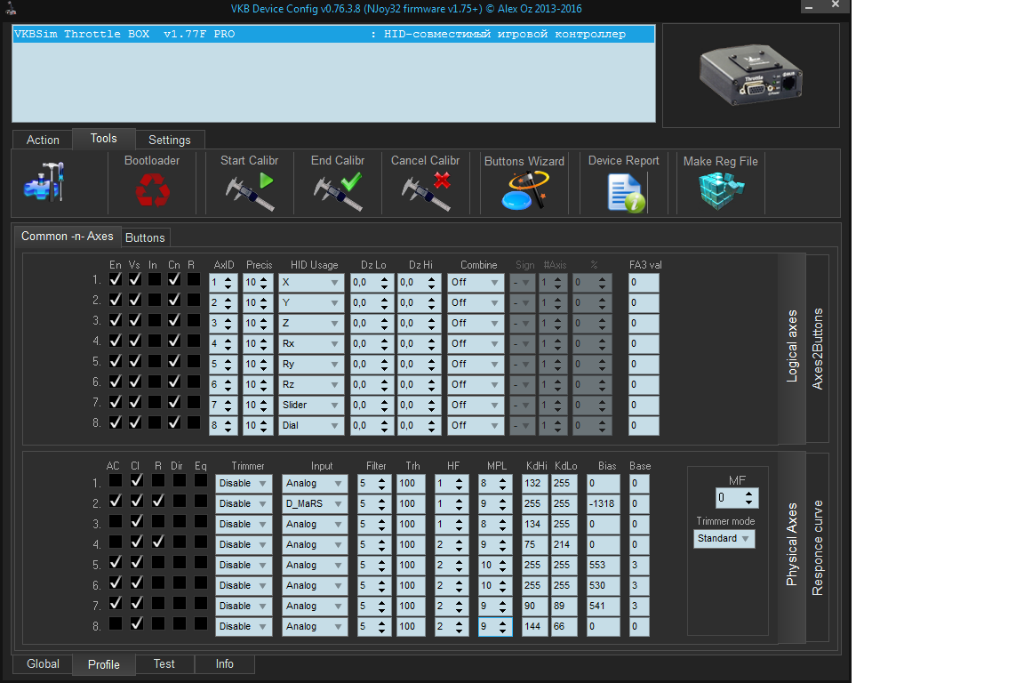
Task: Open HID Usage dropdown showing X
Action: point(311,283)
